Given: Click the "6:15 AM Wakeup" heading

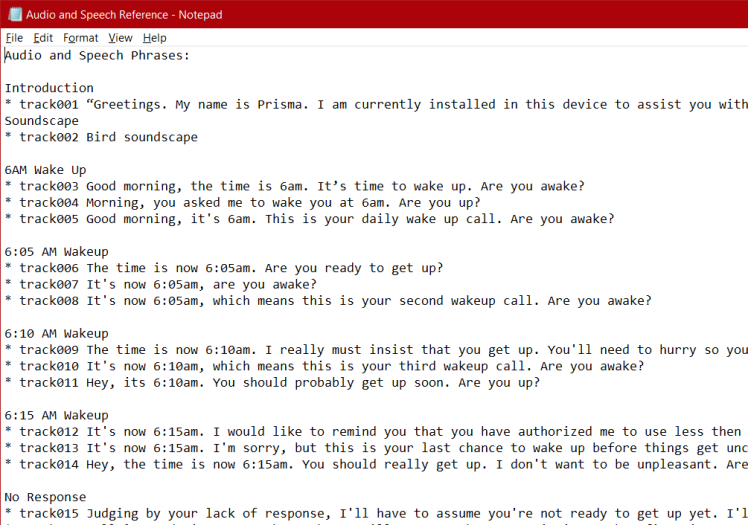Looking at the screenshot, I should (x=57, y=415).
